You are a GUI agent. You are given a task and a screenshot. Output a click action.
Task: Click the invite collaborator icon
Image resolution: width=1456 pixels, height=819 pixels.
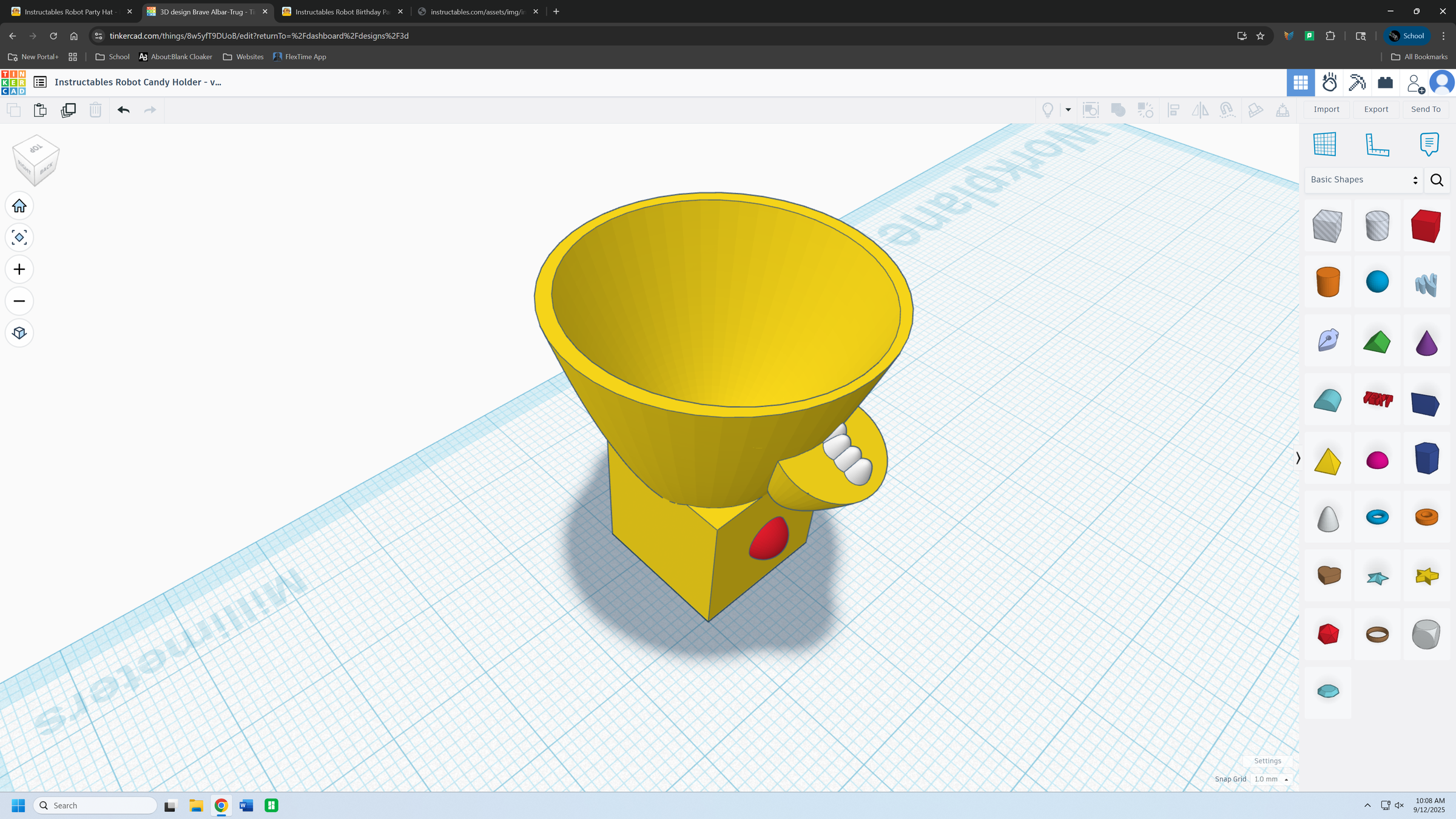pyautogui.click(x=1415, y=83)
